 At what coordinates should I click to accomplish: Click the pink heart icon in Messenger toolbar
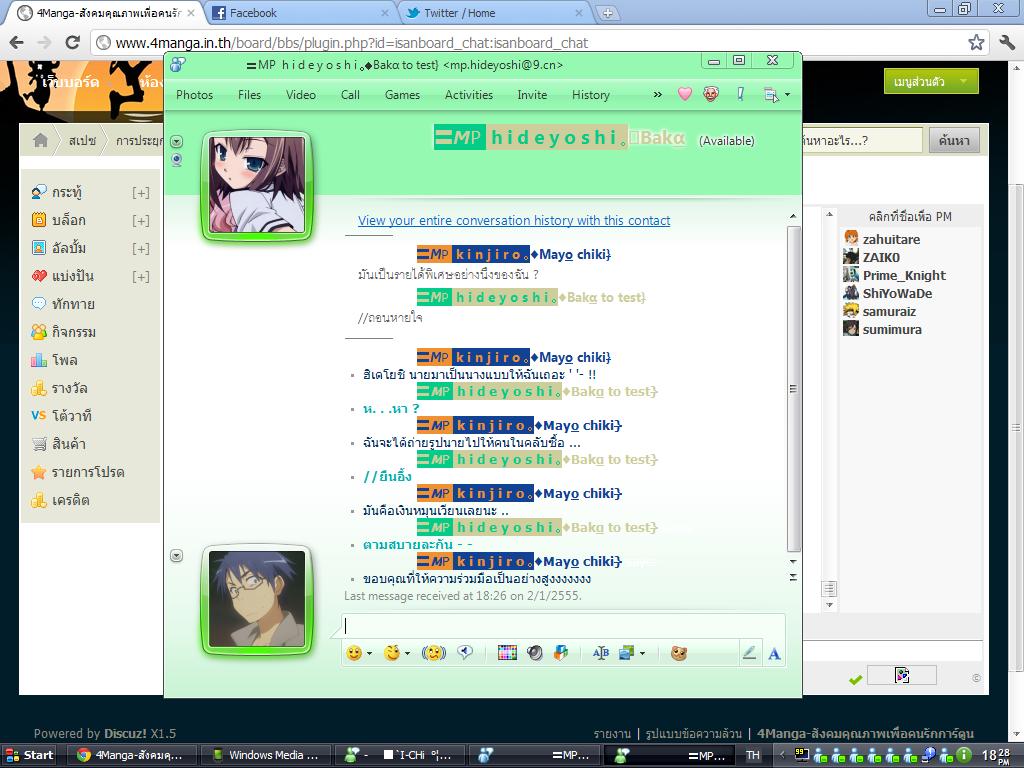point(684,94)
